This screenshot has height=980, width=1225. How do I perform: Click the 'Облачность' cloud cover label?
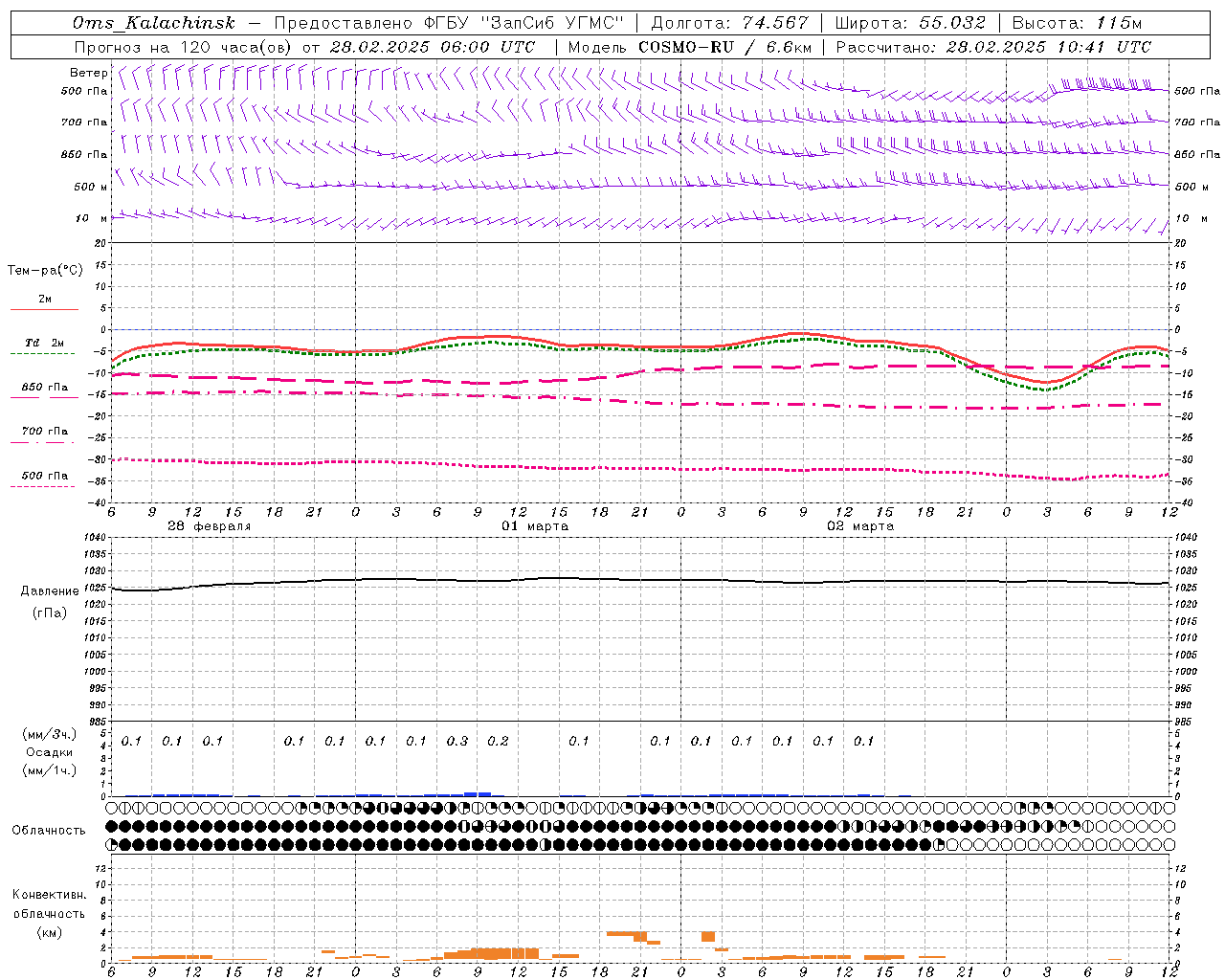(x=49, y=831)
